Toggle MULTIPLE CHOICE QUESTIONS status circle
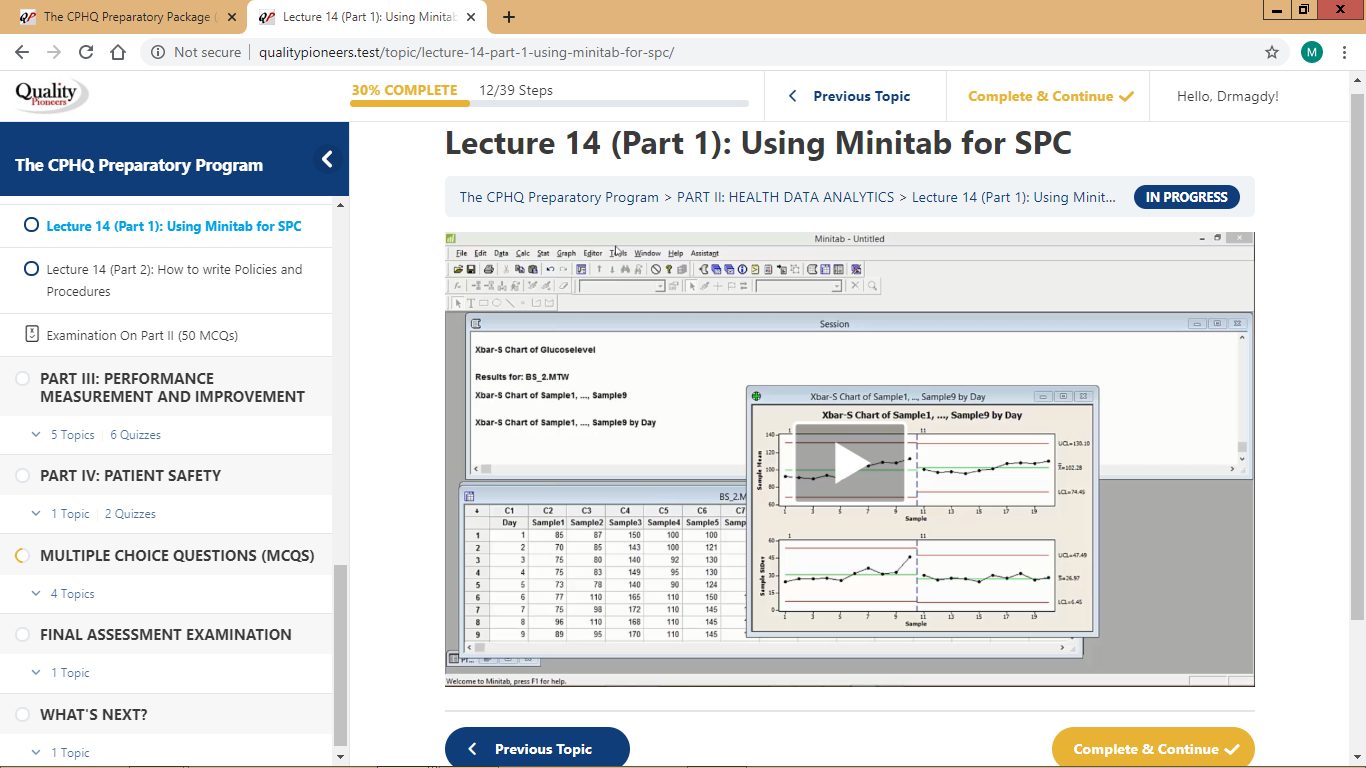This screenshot has width=1366, height=768. click(22, 555)
